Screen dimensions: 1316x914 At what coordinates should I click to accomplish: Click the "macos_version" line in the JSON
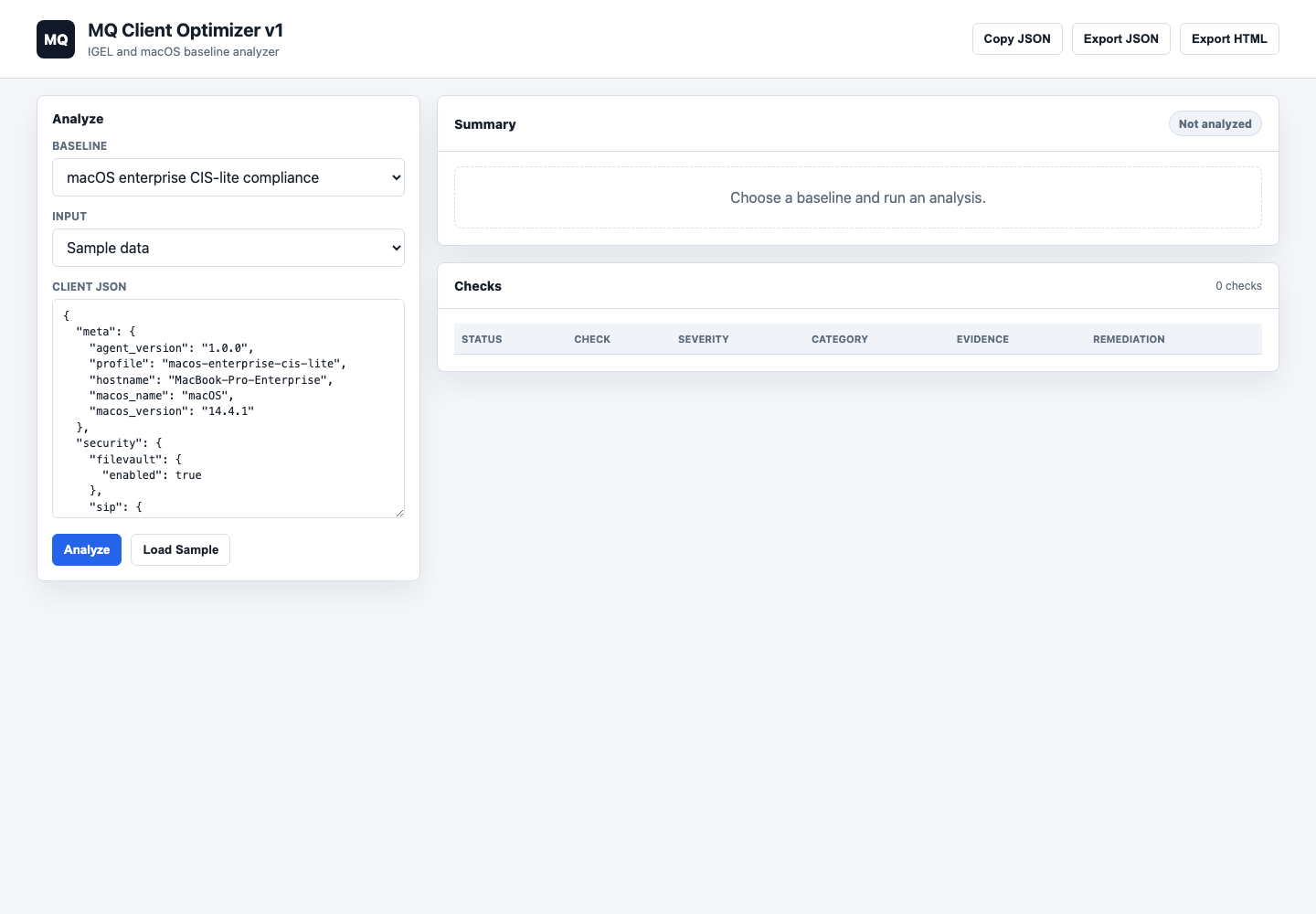pyautogui.click(x=172, y=411)
